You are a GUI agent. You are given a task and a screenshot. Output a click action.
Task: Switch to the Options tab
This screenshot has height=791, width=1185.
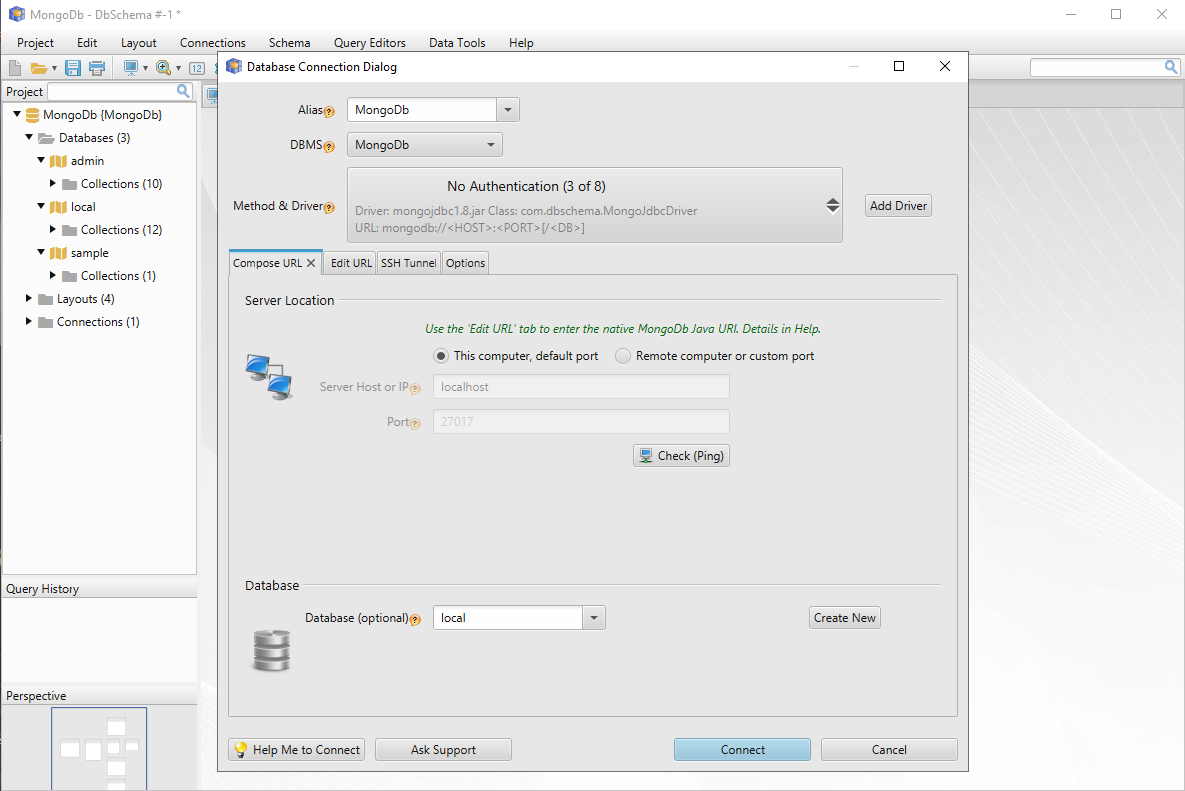click(x=466, y=263)
